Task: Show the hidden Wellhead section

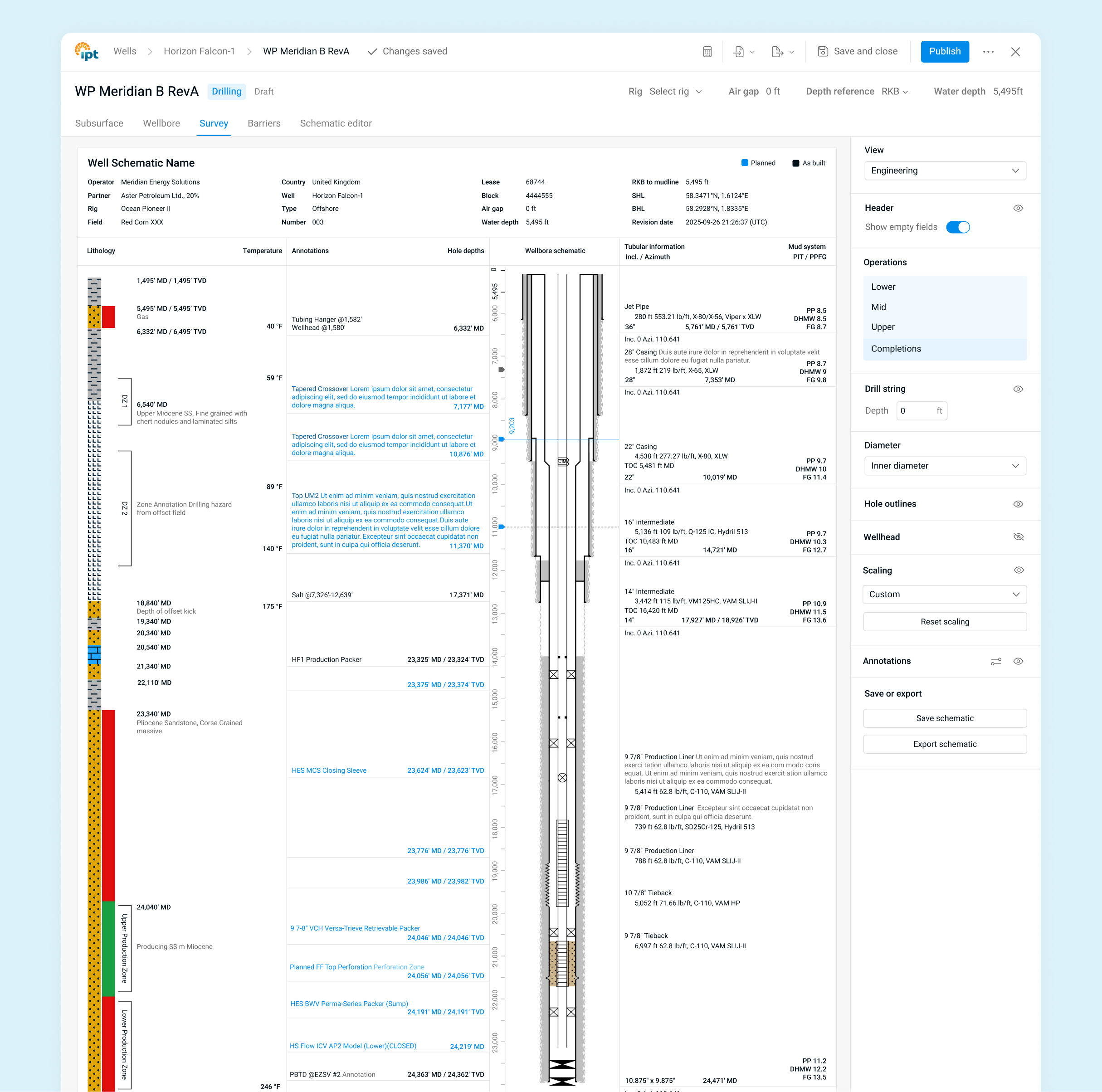Action: click(x=1018, y=537)
